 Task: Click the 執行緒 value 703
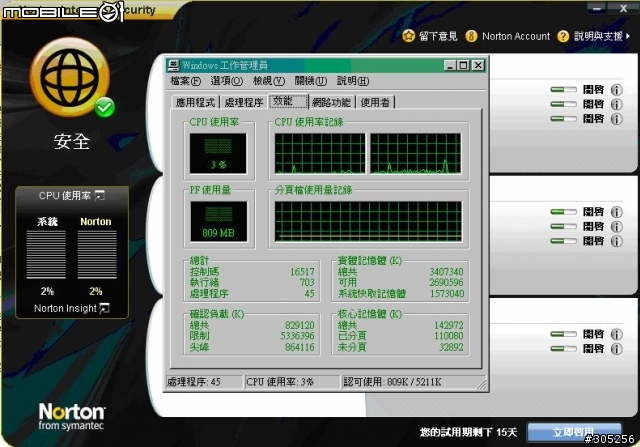(307, 282)
